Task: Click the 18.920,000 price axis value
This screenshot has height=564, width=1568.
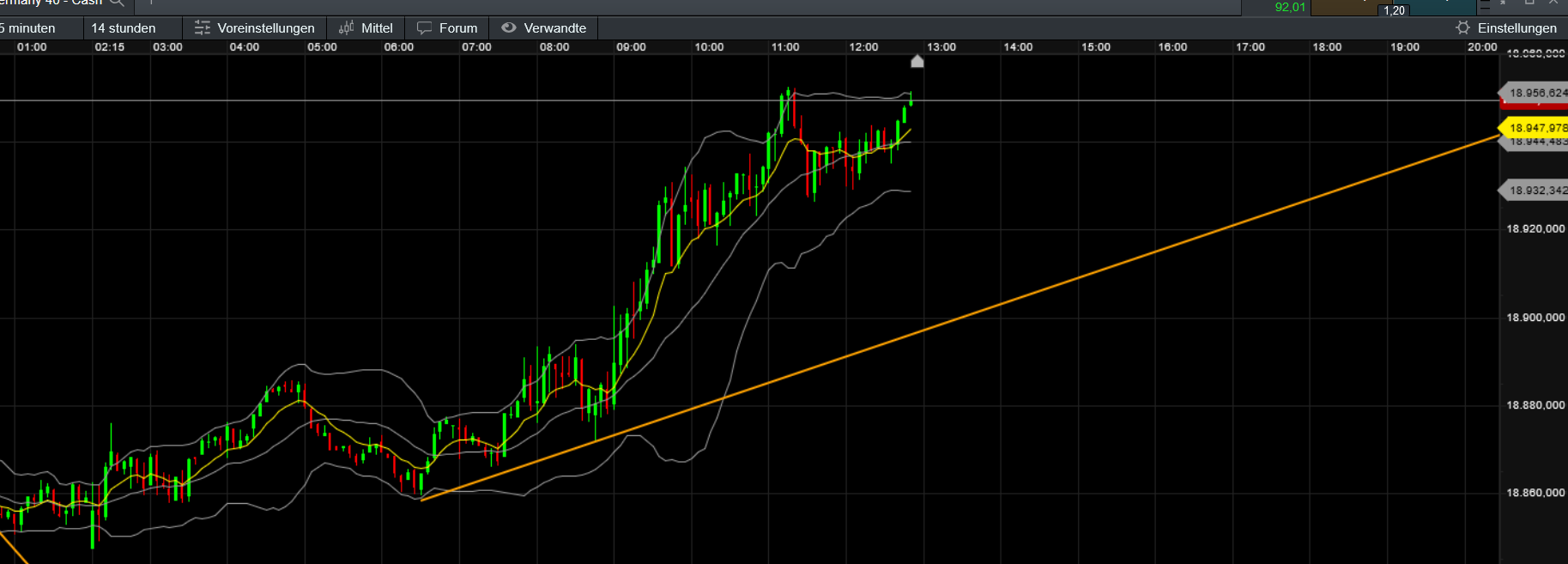Action: click(x=1536, y=229)
